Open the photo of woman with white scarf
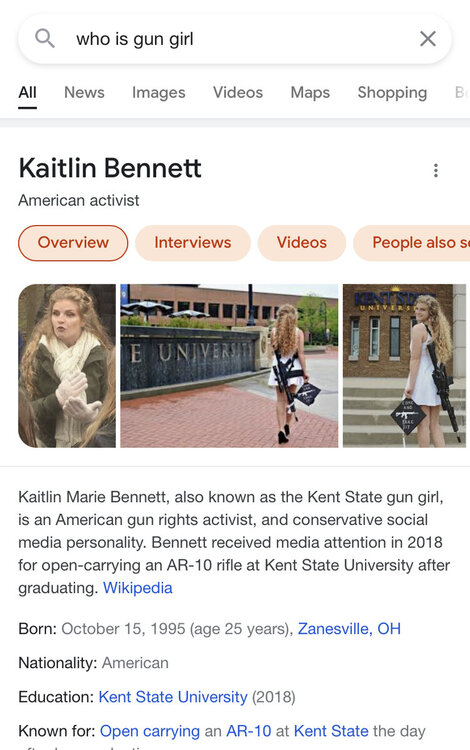Viewport: 470px width, 750px height. tap(67, 366)
